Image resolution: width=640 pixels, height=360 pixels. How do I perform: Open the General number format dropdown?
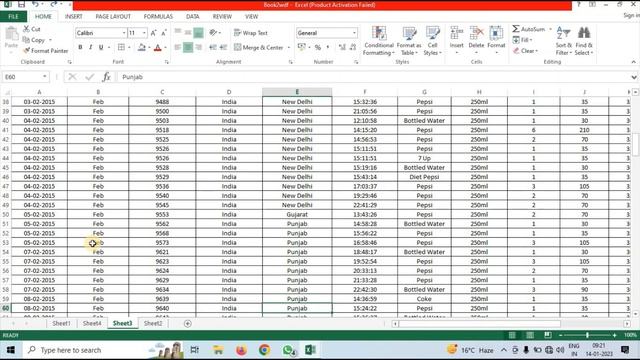(354, 33)
